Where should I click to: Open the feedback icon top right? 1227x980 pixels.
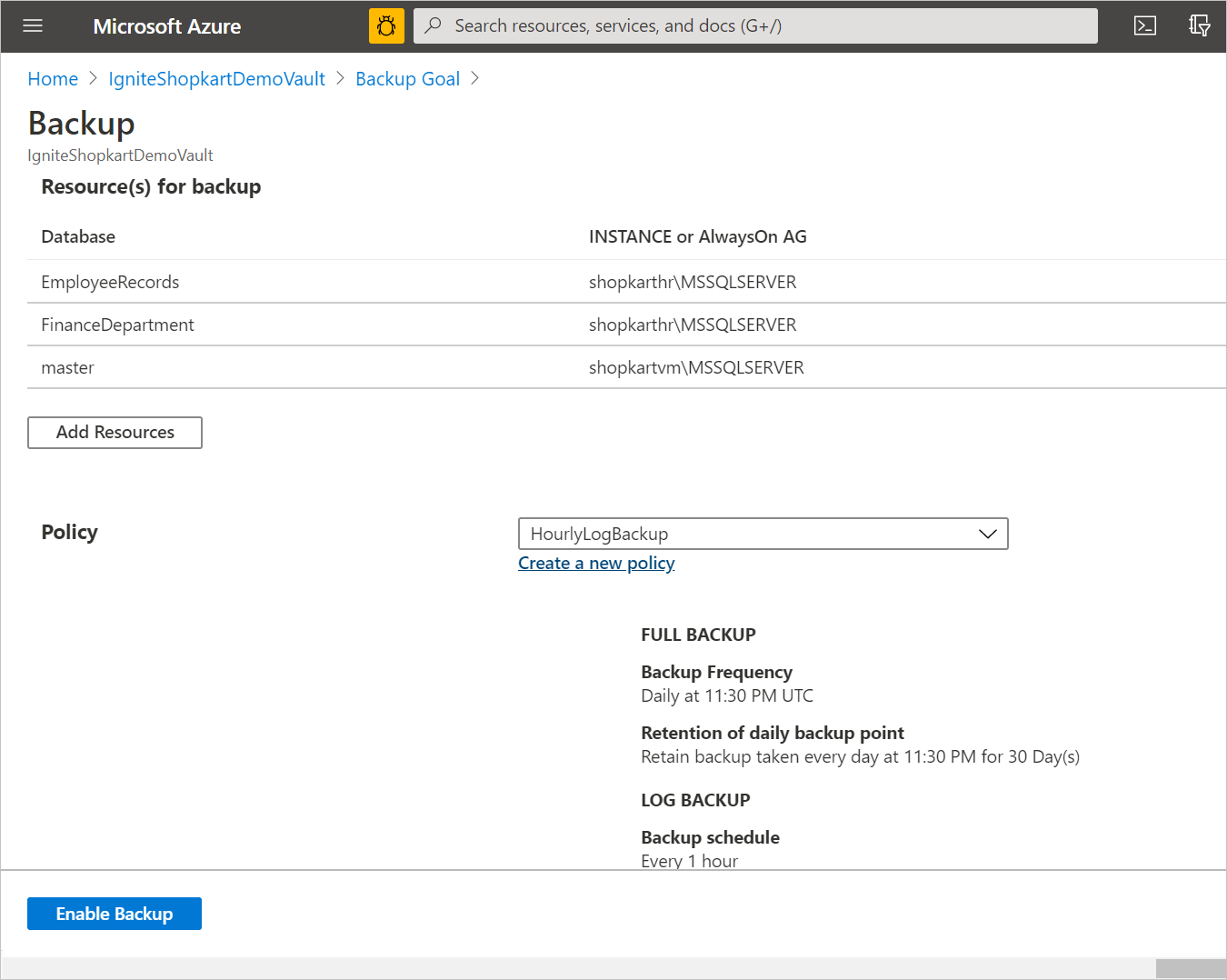click(1199, 25)
